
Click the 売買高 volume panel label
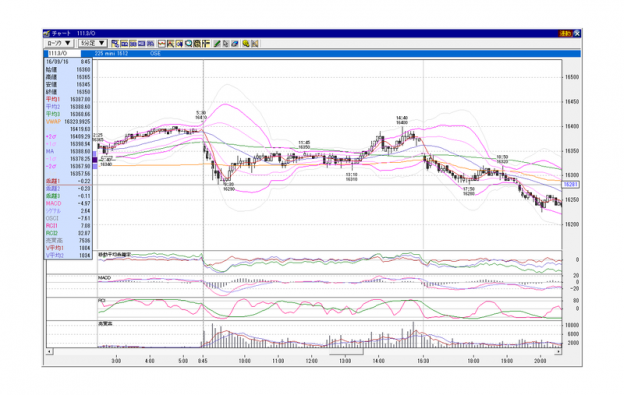pos(105,324)
